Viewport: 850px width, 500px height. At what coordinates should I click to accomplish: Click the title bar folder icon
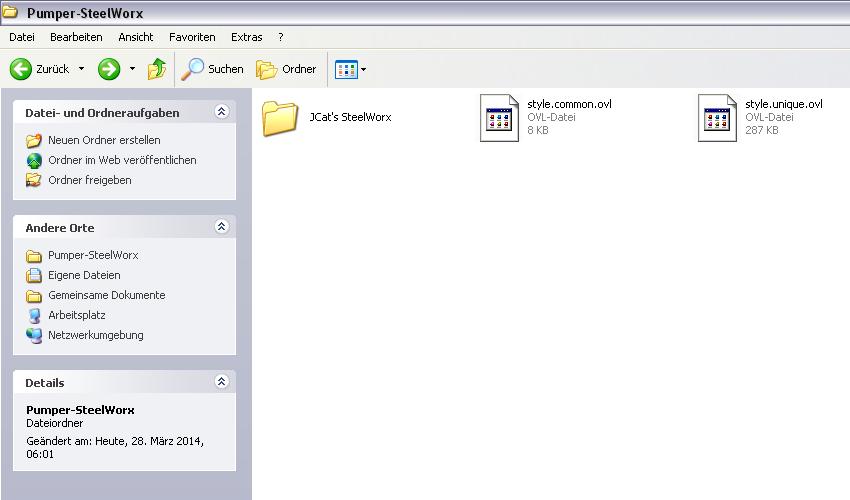10,11
